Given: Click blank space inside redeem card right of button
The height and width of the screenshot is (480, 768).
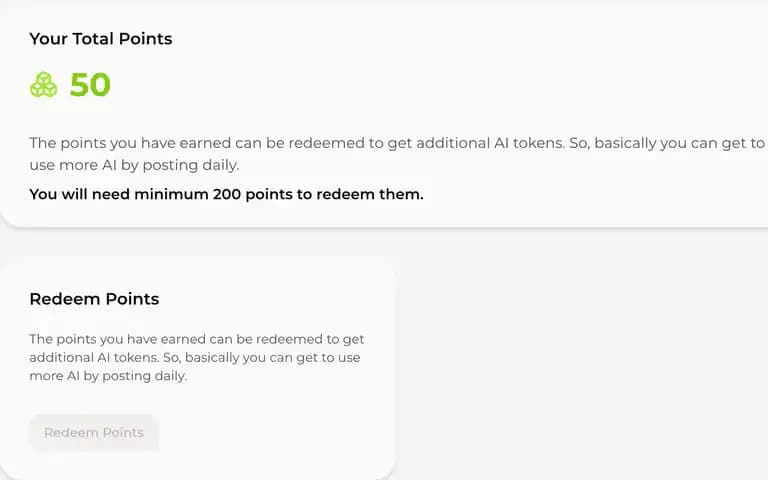Looking at the screenshot, I should 274,432.
